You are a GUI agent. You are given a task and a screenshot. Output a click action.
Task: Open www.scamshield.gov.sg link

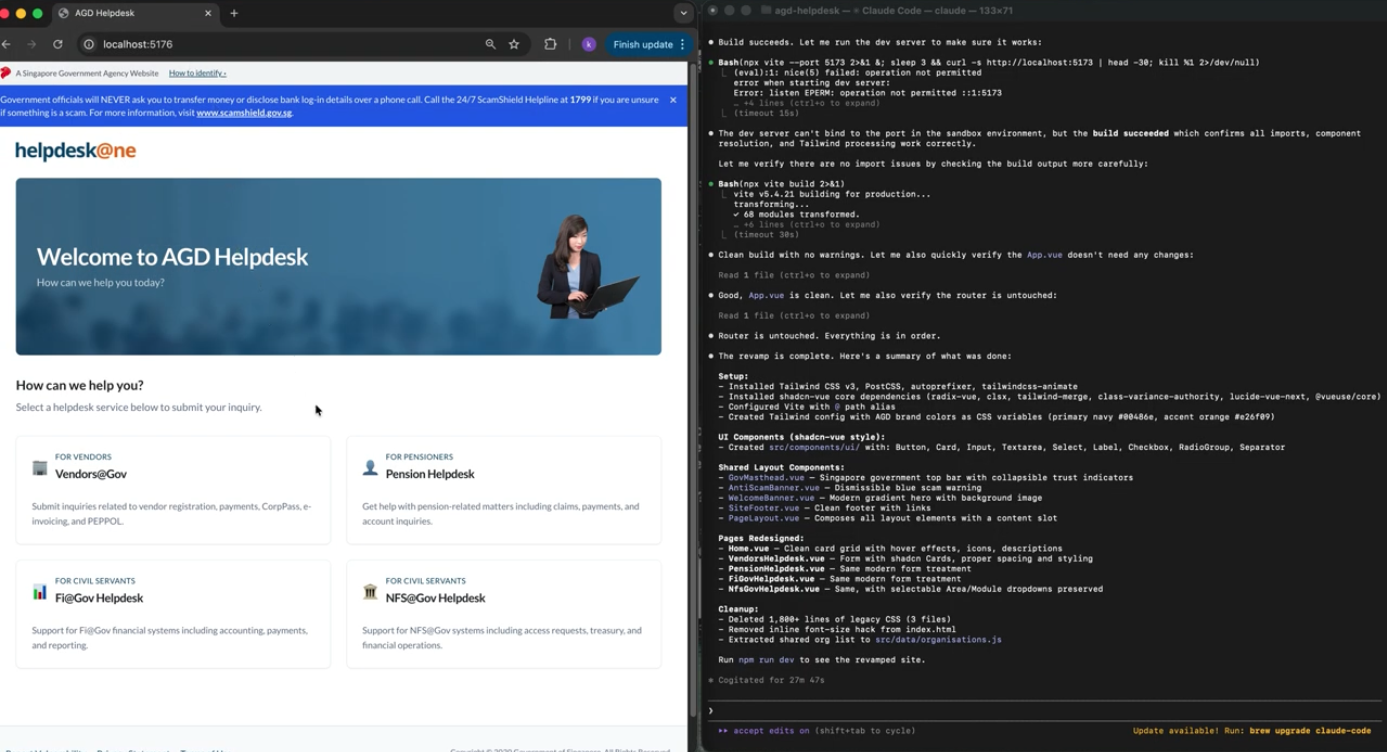pyautogui.click(x=244, y=113)
